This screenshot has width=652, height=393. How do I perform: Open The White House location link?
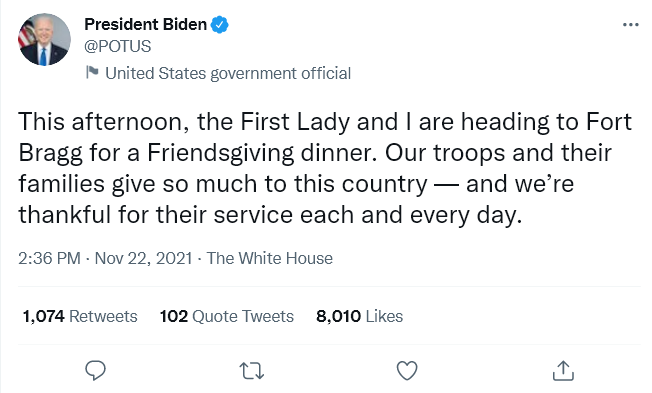click(269, 258)
